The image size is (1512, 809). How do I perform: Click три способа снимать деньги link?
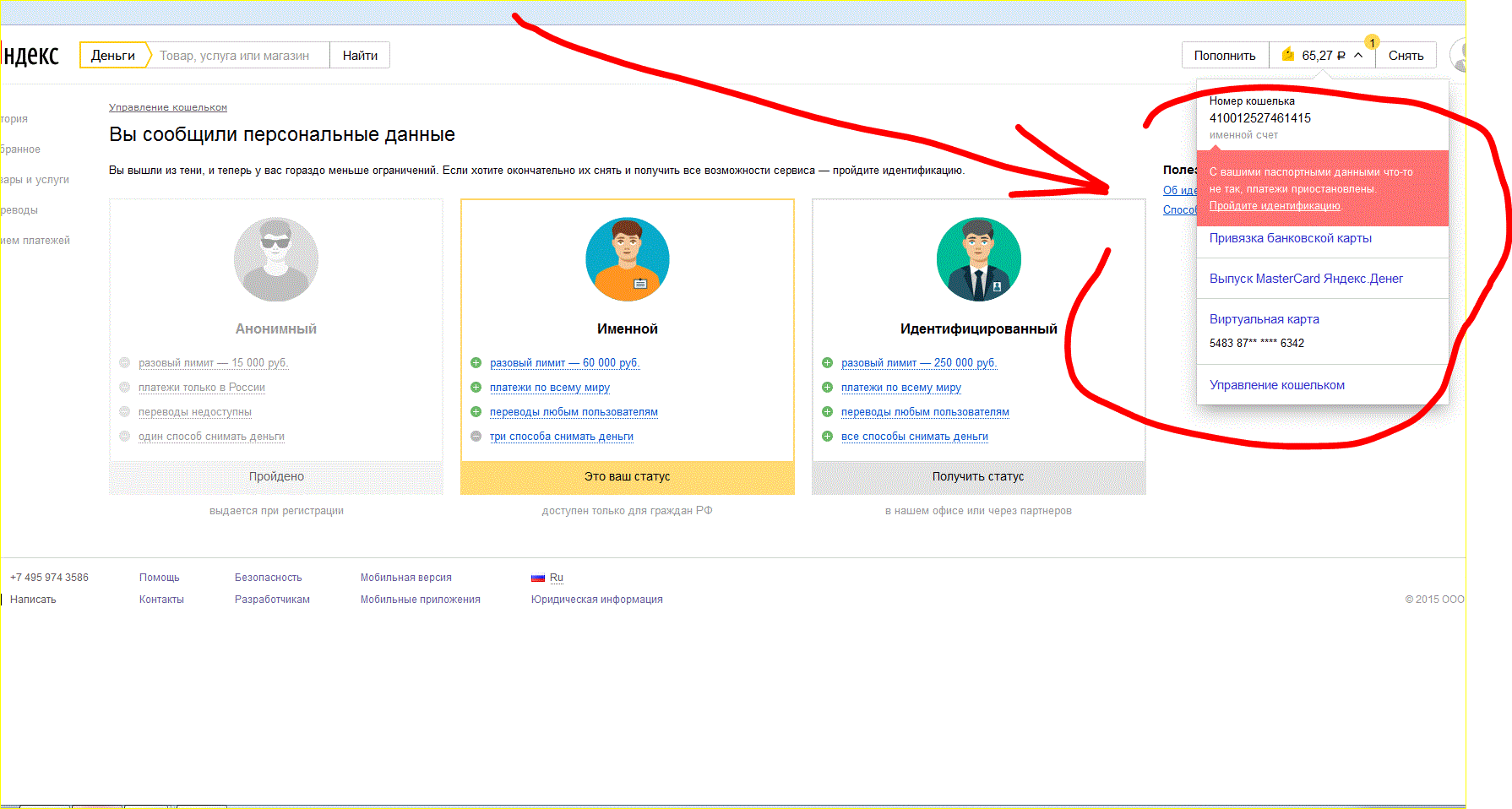coord(562,437)
